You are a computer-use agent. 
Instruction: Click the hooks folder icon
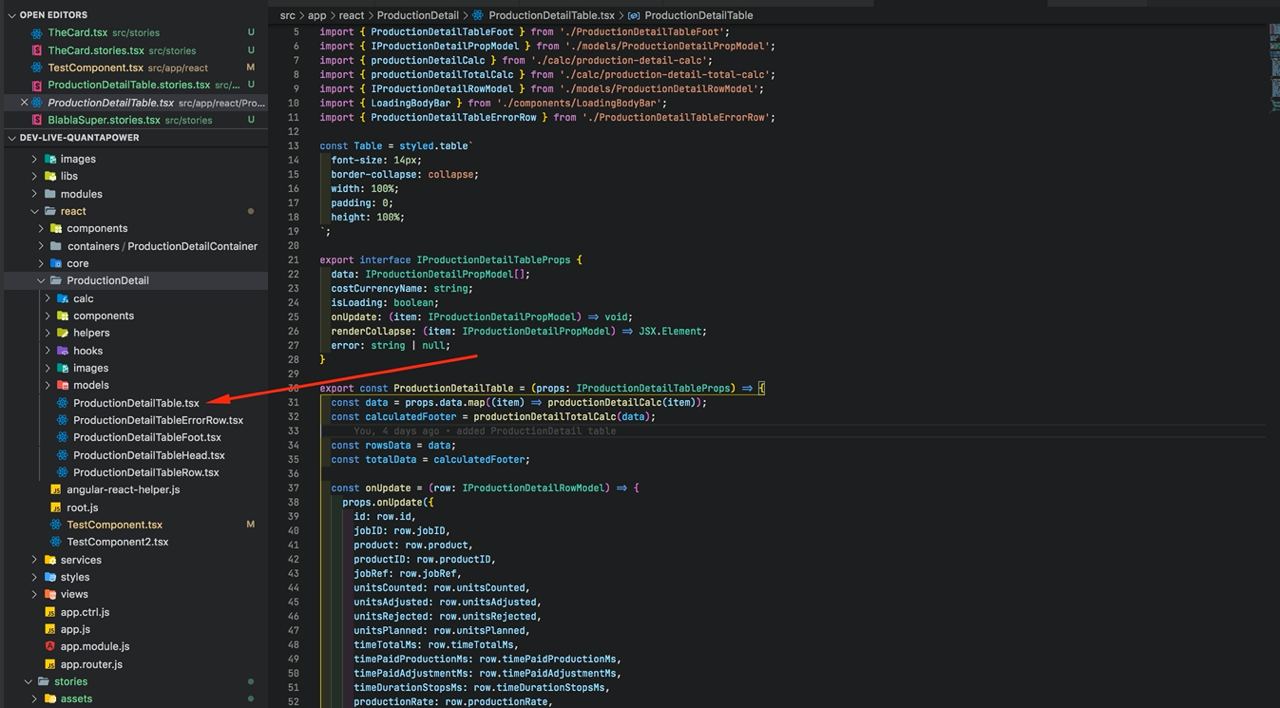click(x=63, y=351)
